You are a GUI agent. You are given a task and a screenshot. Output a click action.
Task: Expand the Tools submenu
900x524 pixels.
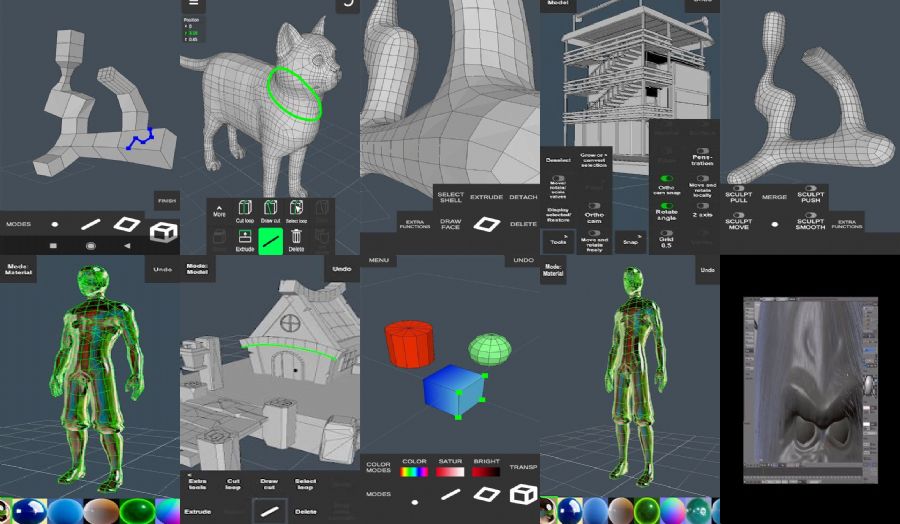click(x=558, y=241)
